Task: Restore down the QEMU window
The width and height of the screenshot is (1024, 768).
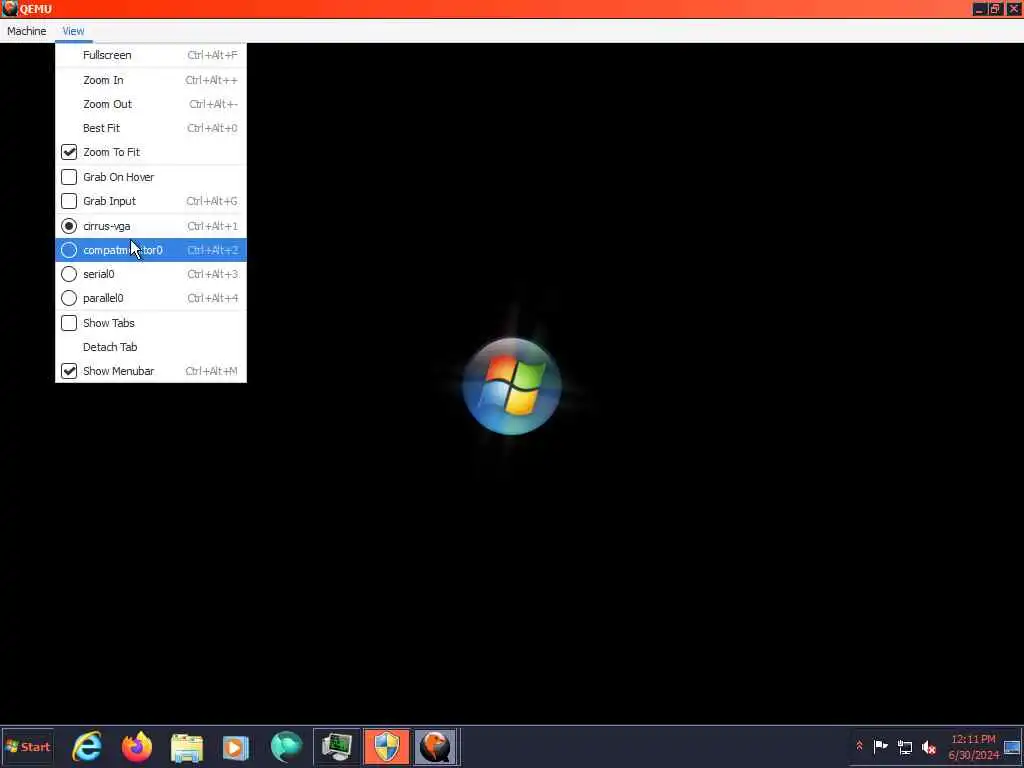Action: [x=995, y=8]
